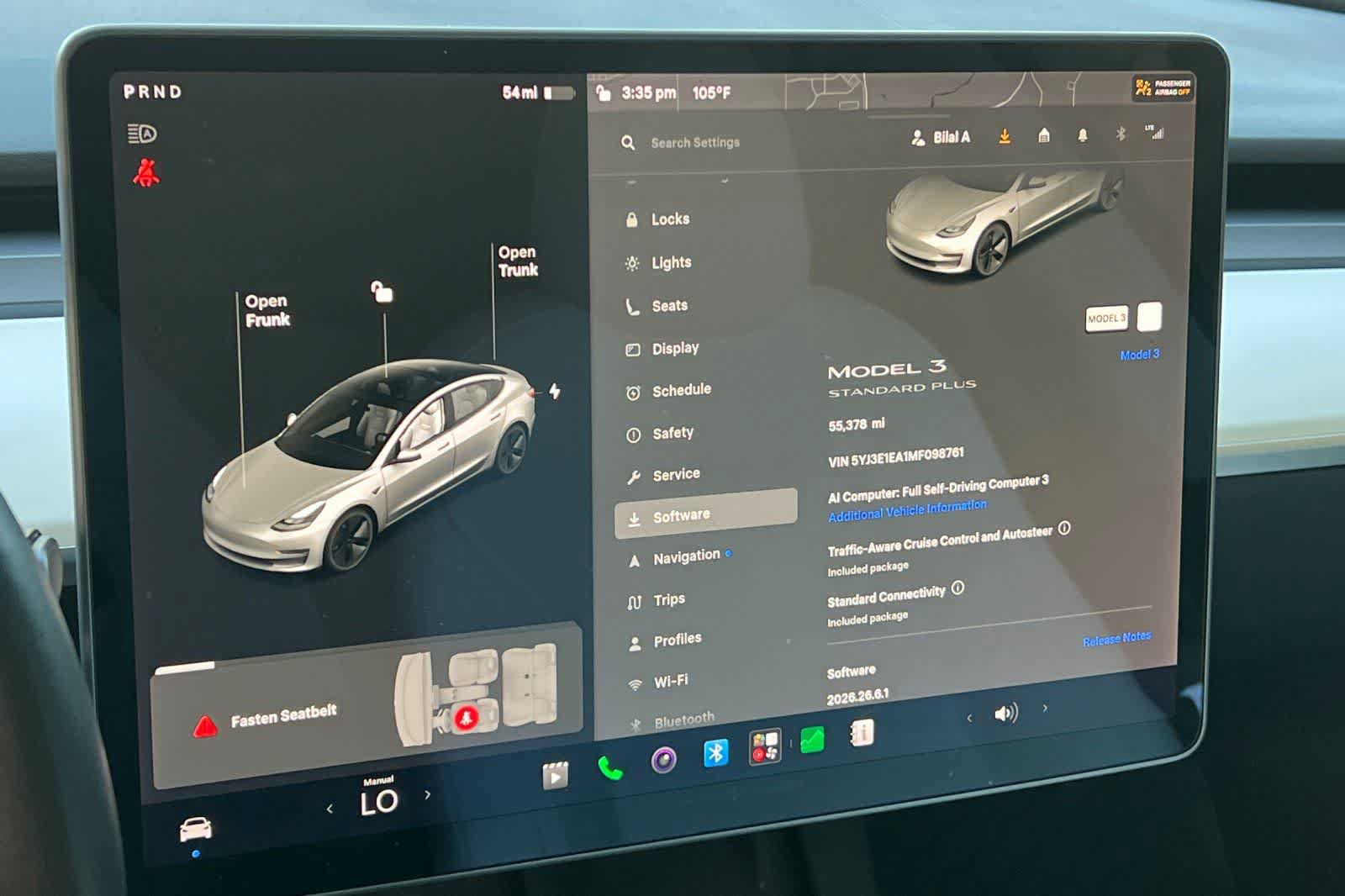Open Additional Vehicle Information link

point(907,510)
